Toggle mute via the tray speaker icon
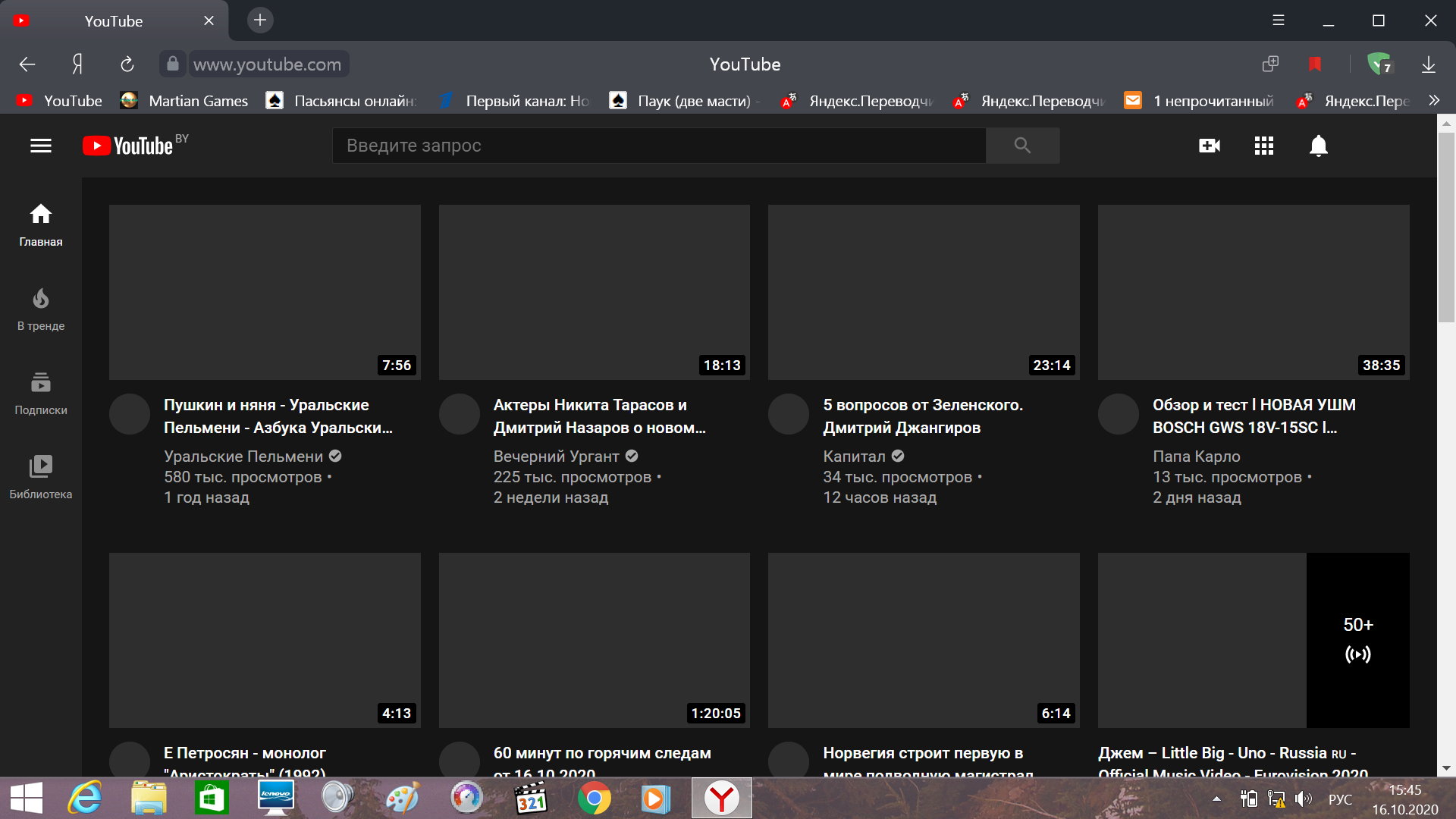The width and height of the screenshot is (1456, 819). tap(1304, 798)
